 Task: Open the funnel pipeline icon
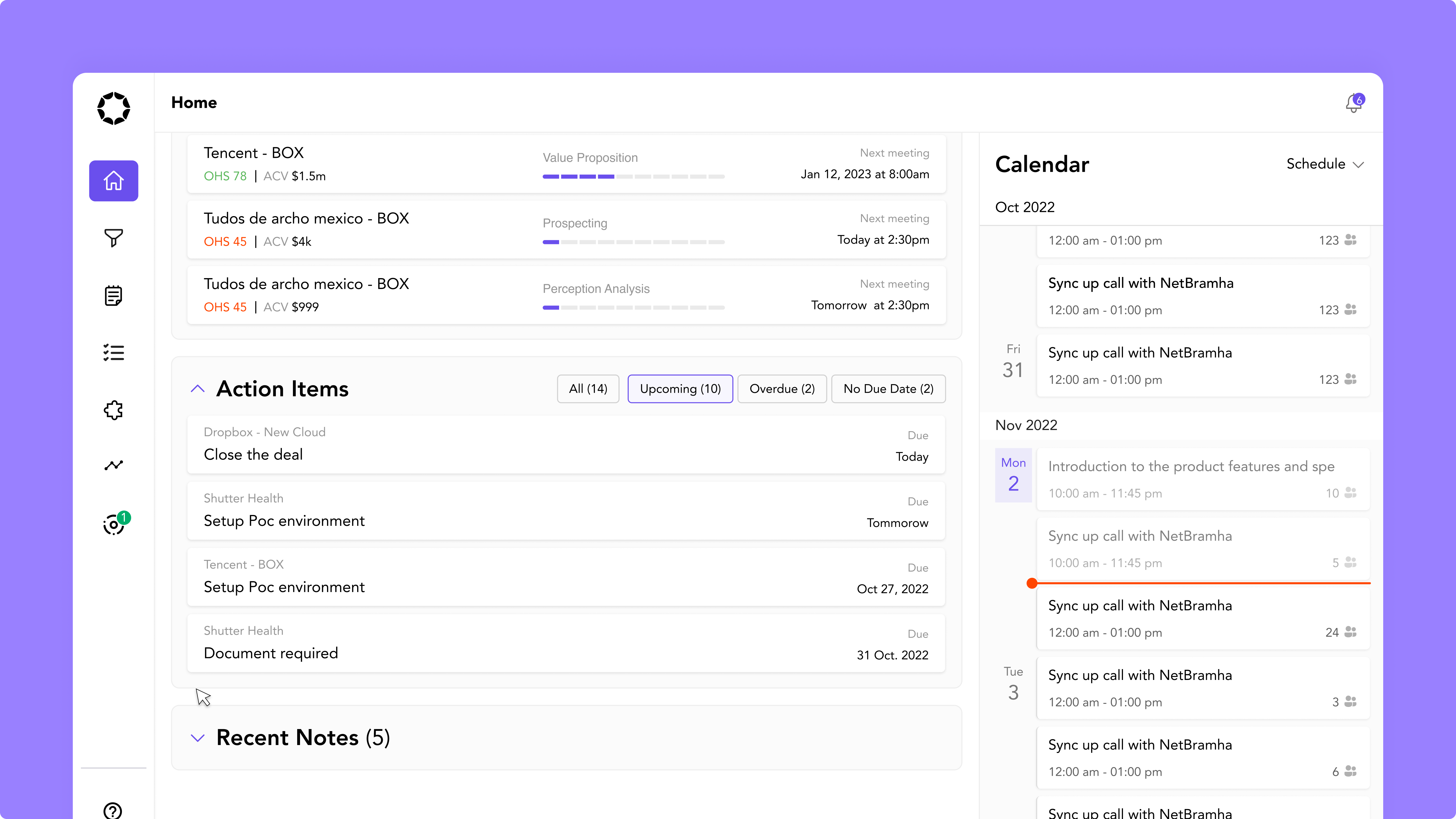114,238
